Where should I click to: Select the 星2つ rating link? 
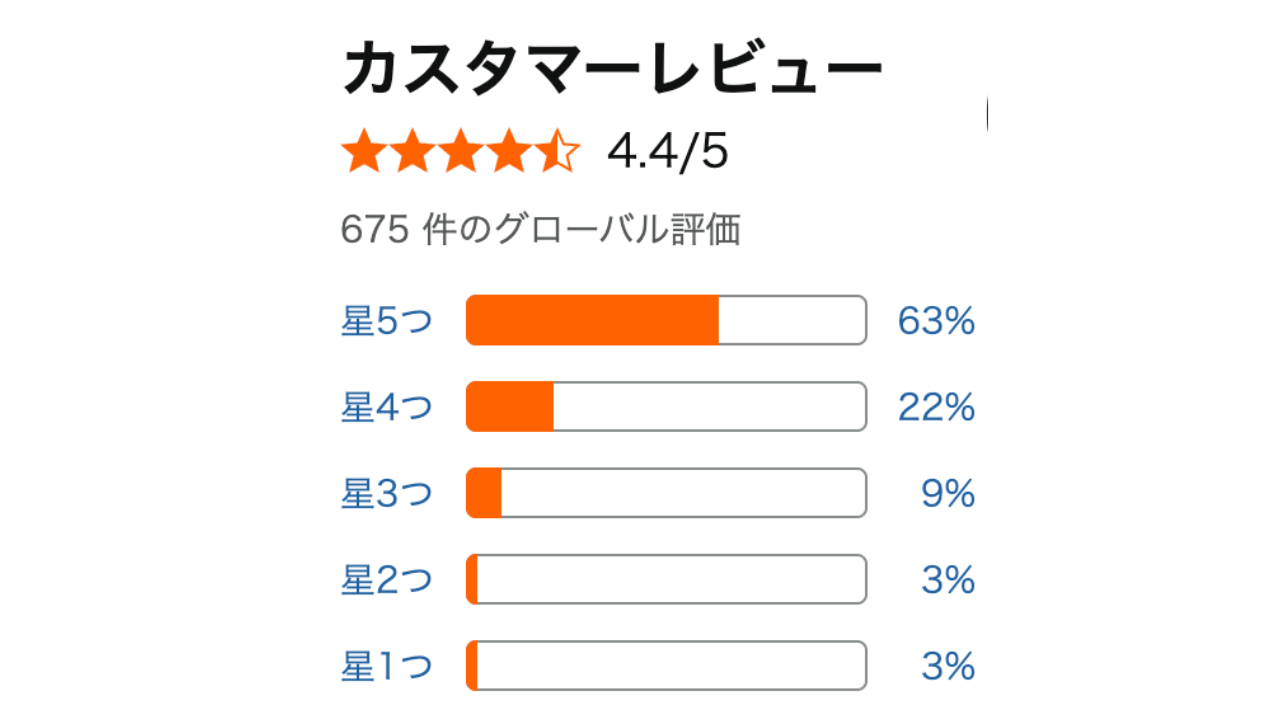tap(387, 580)
